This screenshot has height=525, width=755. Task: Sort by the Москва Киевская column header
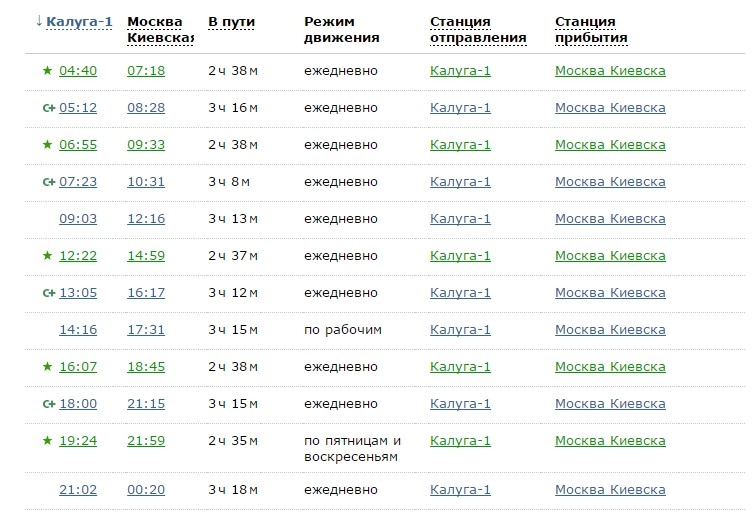tap(159, 30)
